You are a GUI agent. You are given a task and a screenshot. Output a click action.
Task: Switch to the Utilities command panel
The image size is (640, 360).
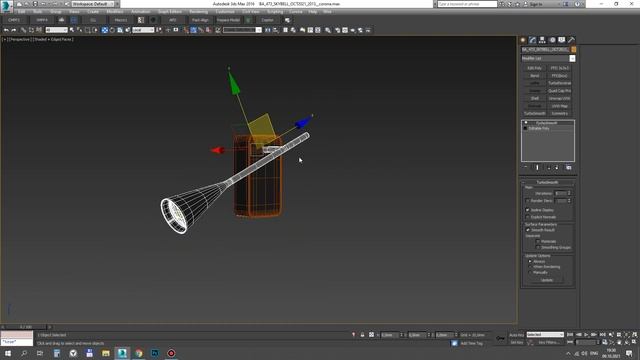(571, 40)
